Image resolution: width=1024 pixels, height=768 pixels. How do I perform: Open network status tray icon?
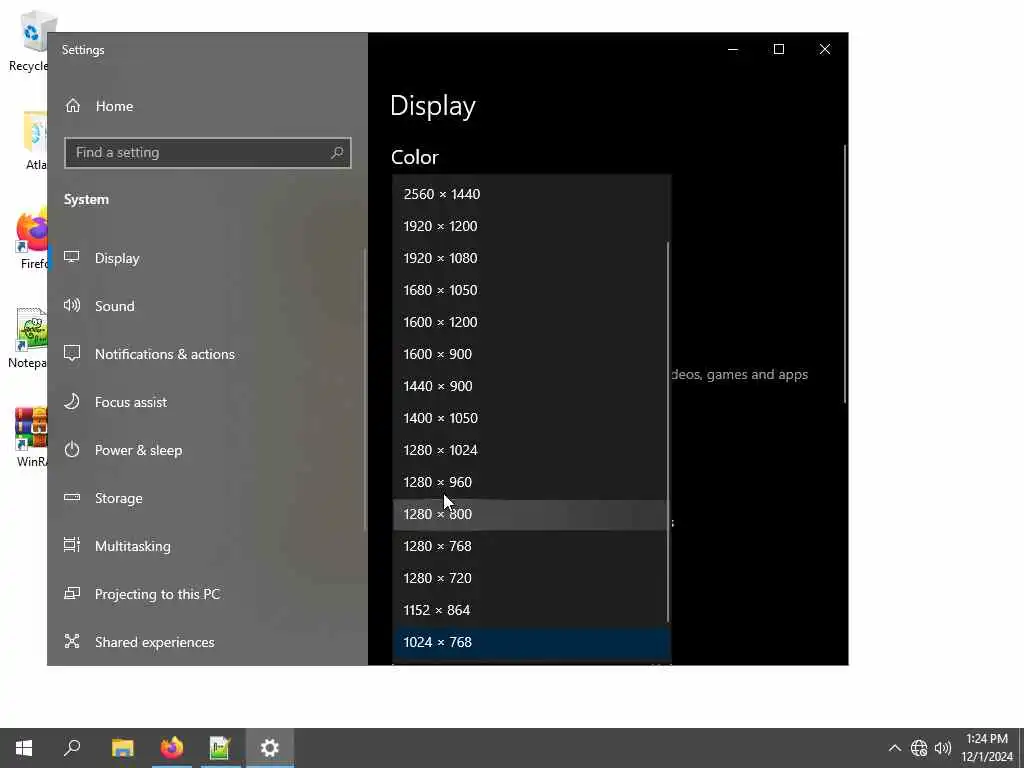(x=919, y=748)
